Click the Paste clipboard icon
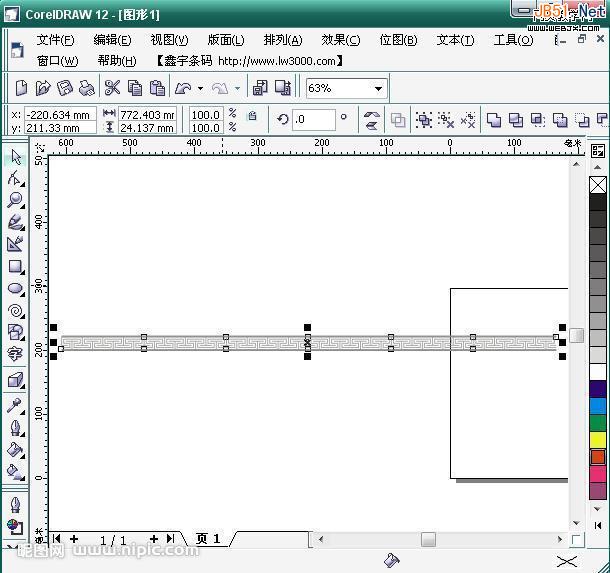 point(157,88)
